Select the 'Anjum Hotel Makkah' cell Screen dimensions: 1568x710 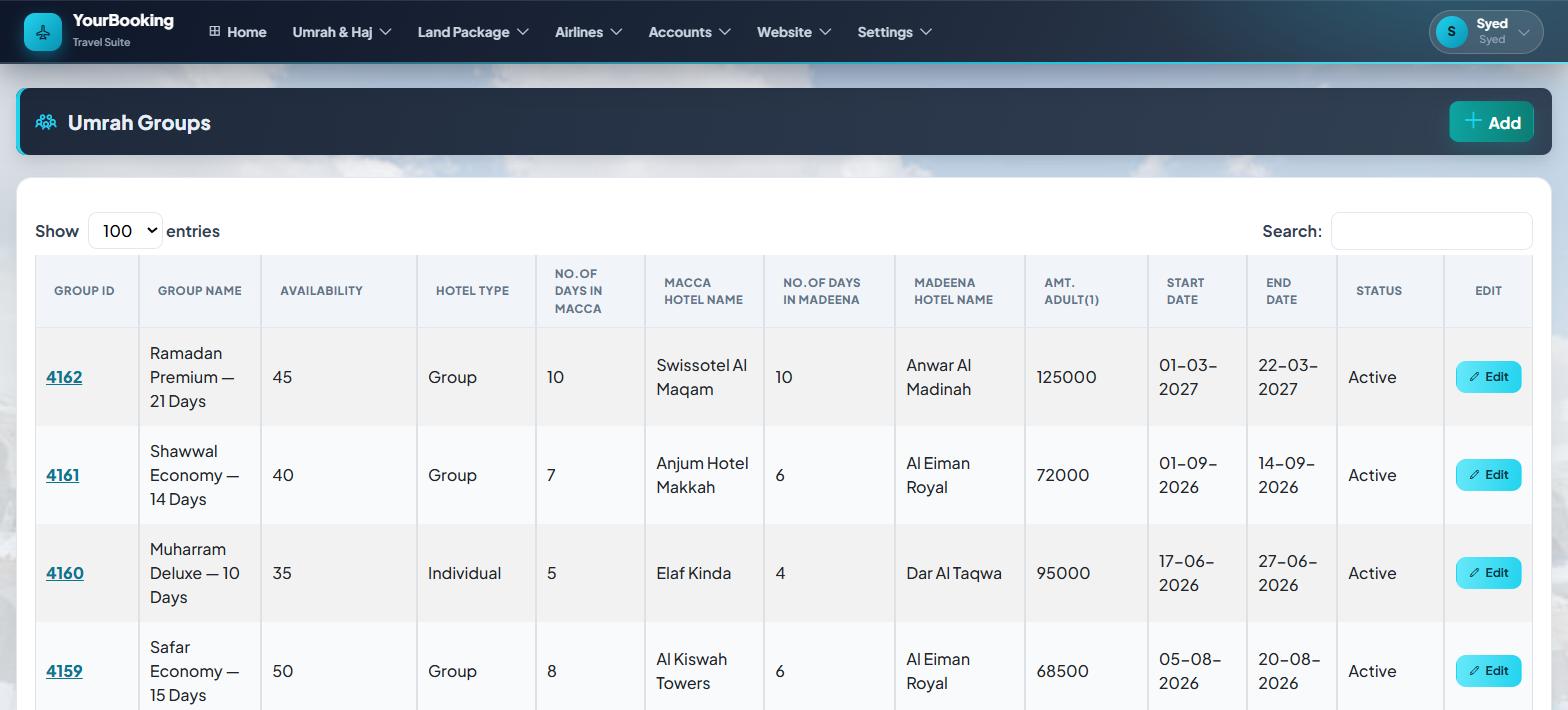704,475
